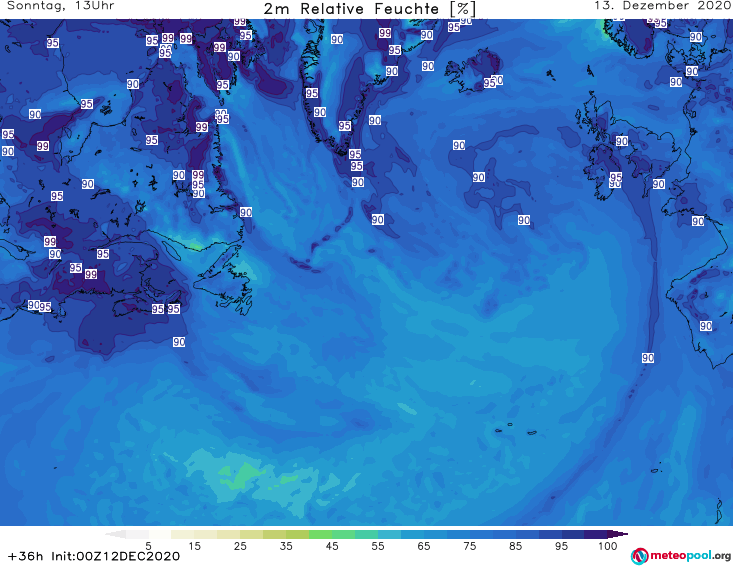Image resolution: width=733 pixels, height=566 pixels.
Task: Click the legend label '65'
Action: (424, 546)
